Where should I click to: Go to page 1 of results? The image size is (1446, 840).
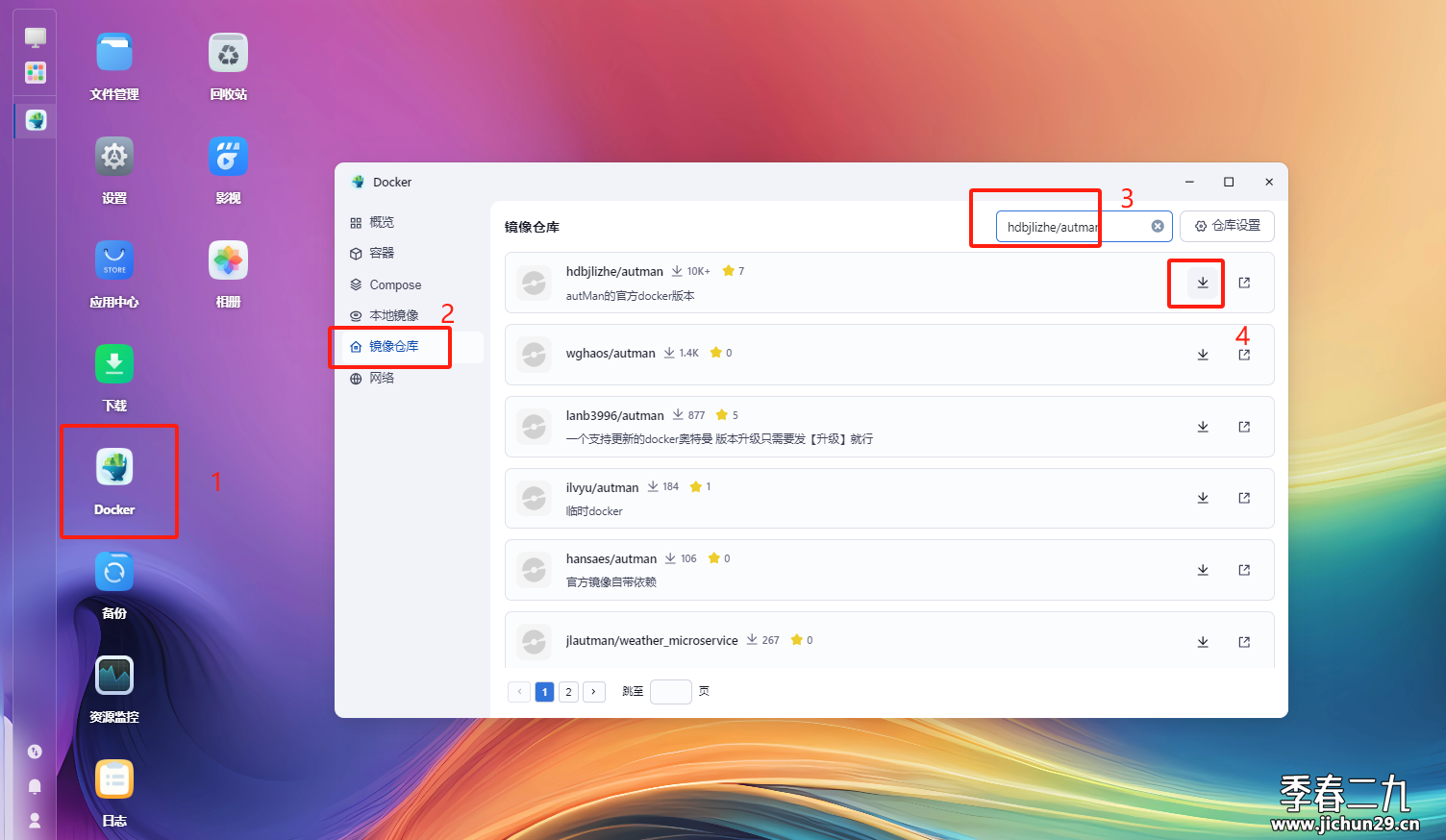point(544,692)
